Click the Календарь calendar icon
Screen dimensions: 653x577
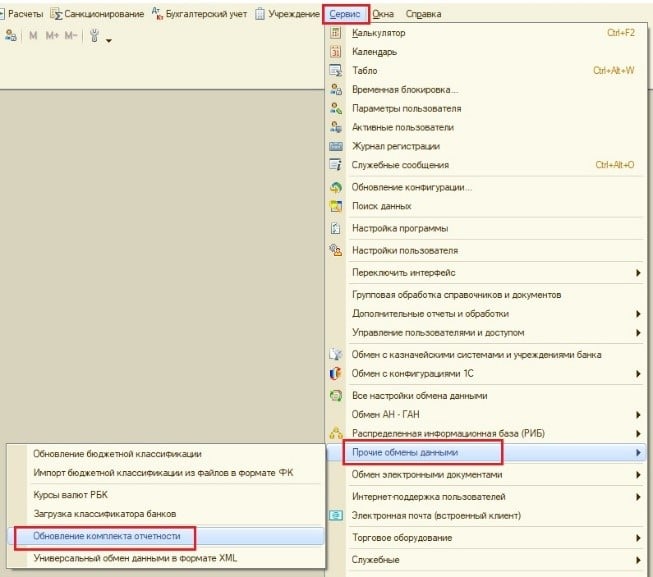pos(336,52)
